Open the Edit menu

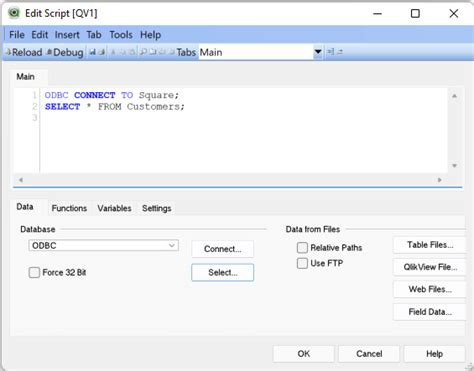tap(40, 35)
